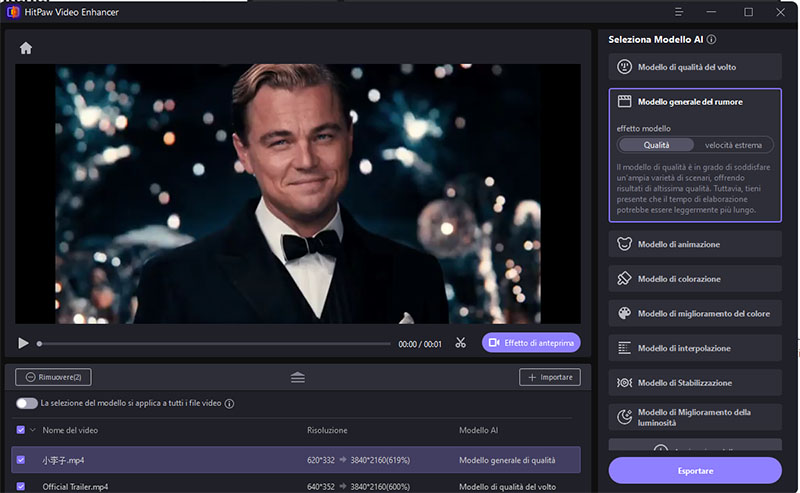
Task: Click the general denoise model icon
Action: click(x=624, y=102)
